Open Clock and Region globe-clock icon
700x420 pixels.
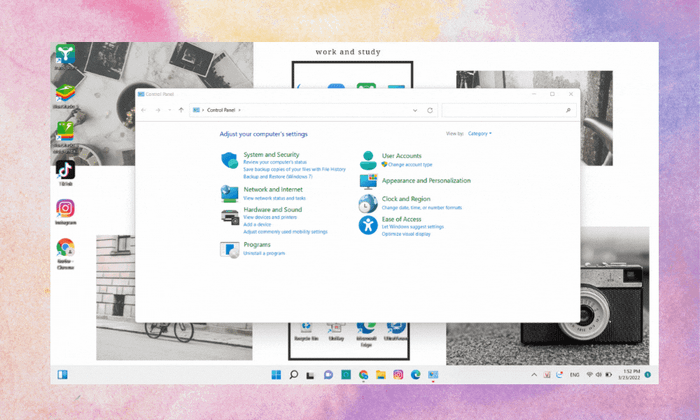pos(368,204)
